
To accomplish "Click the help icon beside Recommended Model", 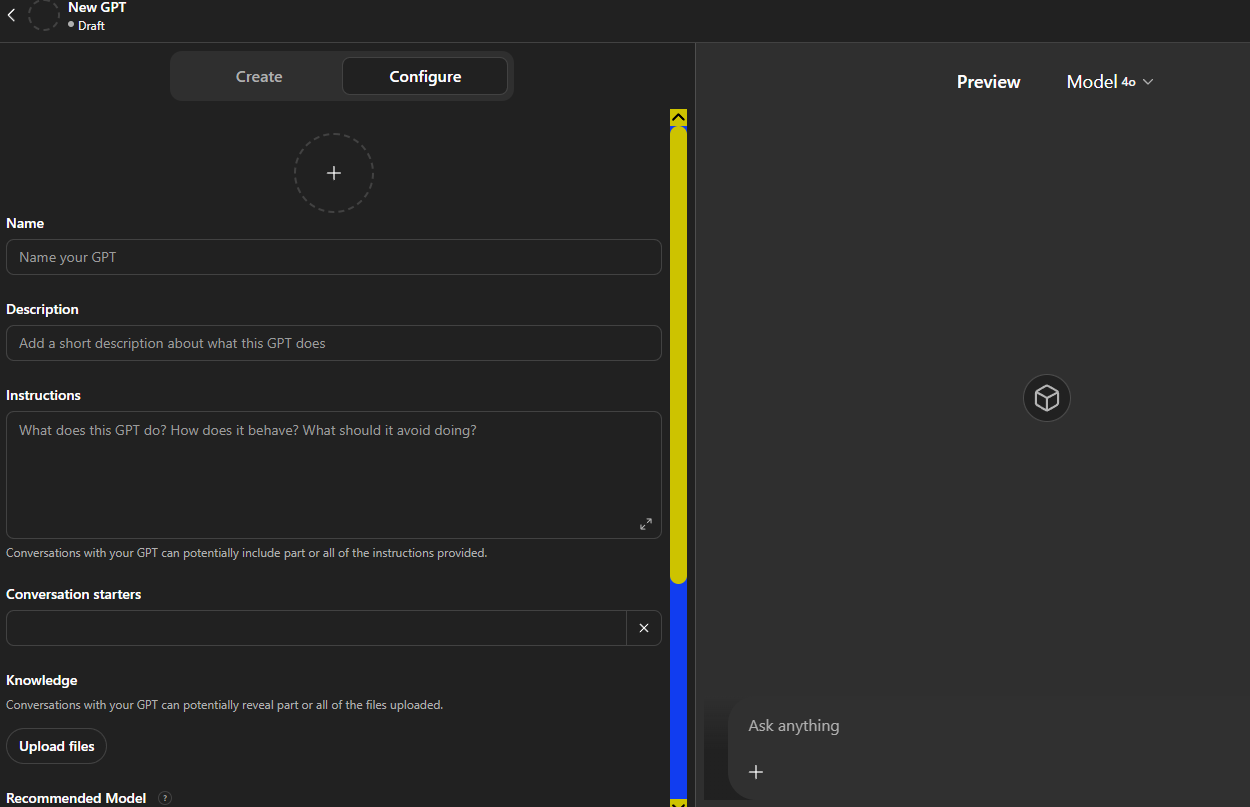I will (165, 798).
